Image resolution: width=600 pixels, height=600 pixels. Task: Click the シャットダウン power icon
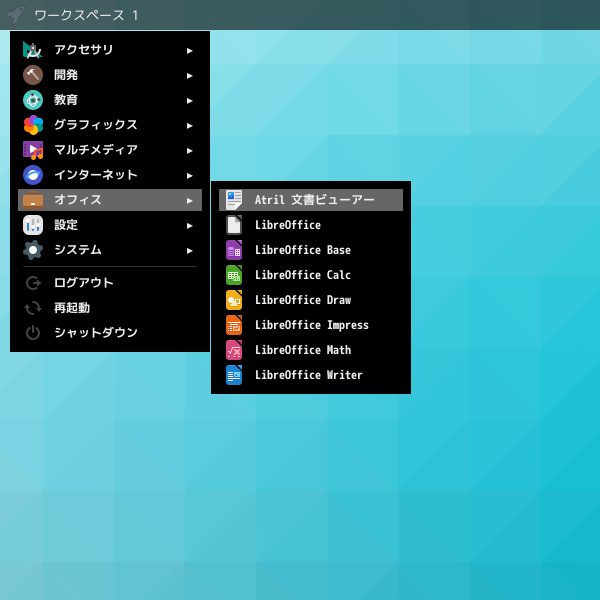tap(33, 333)
